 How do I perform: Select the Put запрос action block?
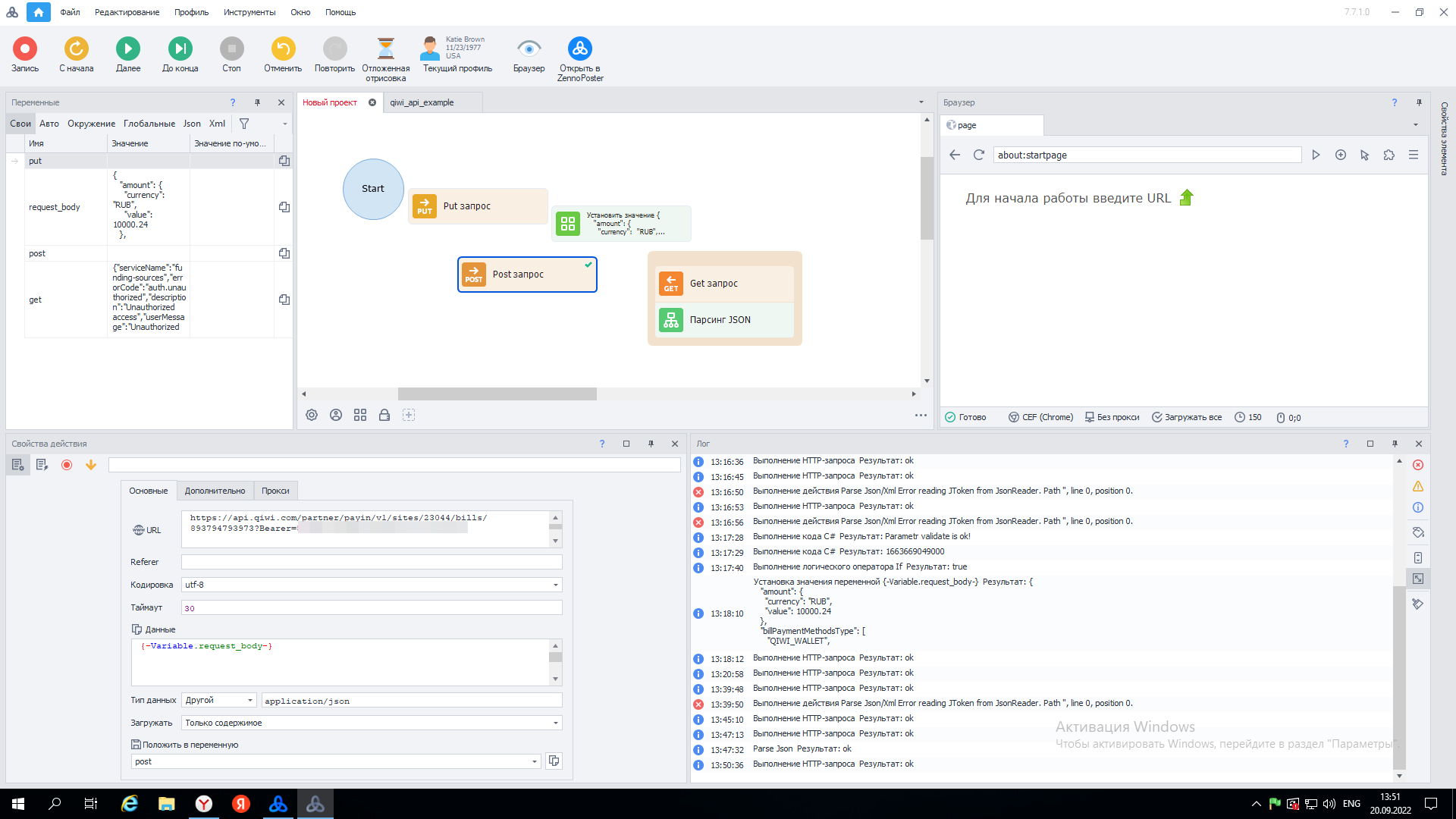pos(478,206)
